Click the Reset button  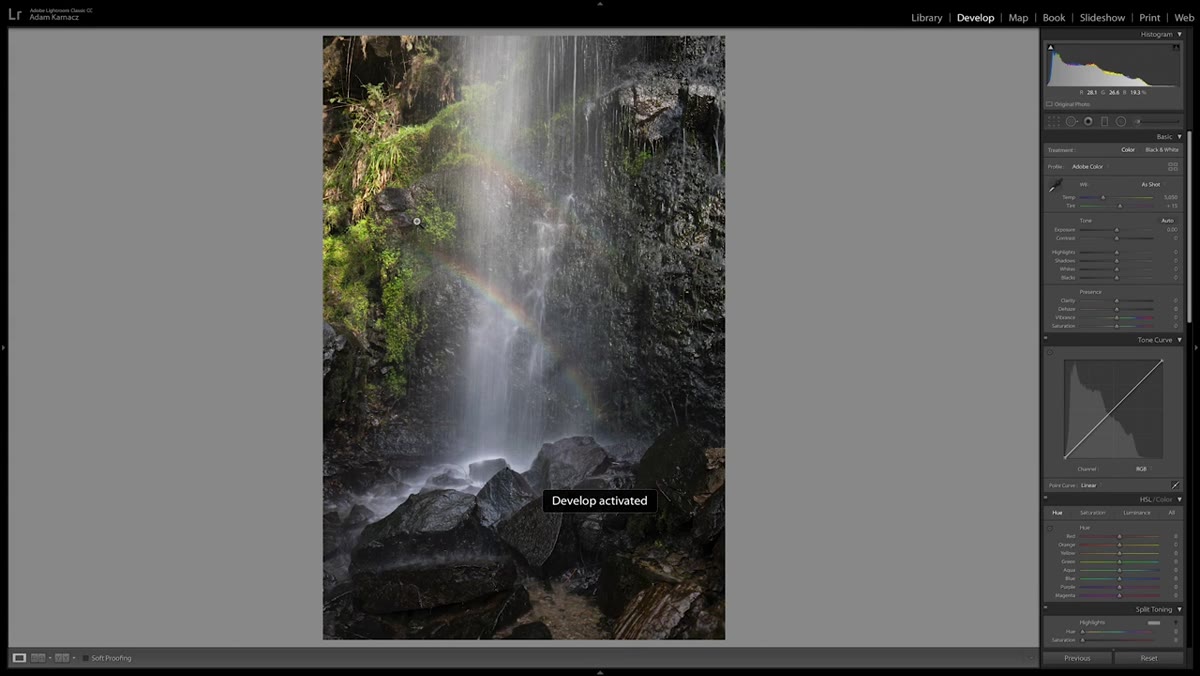1149,658
